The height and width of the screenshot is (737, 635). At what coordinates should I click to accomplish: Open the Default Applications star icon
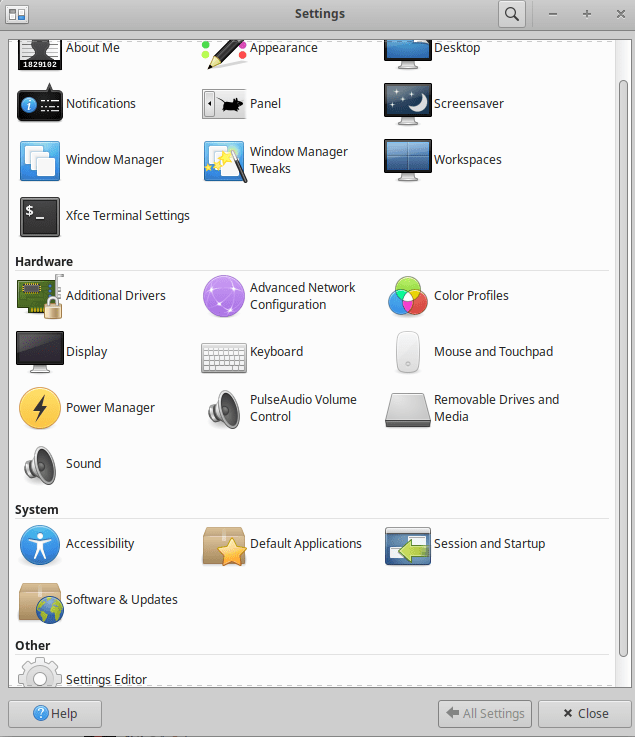pos(224,546)
